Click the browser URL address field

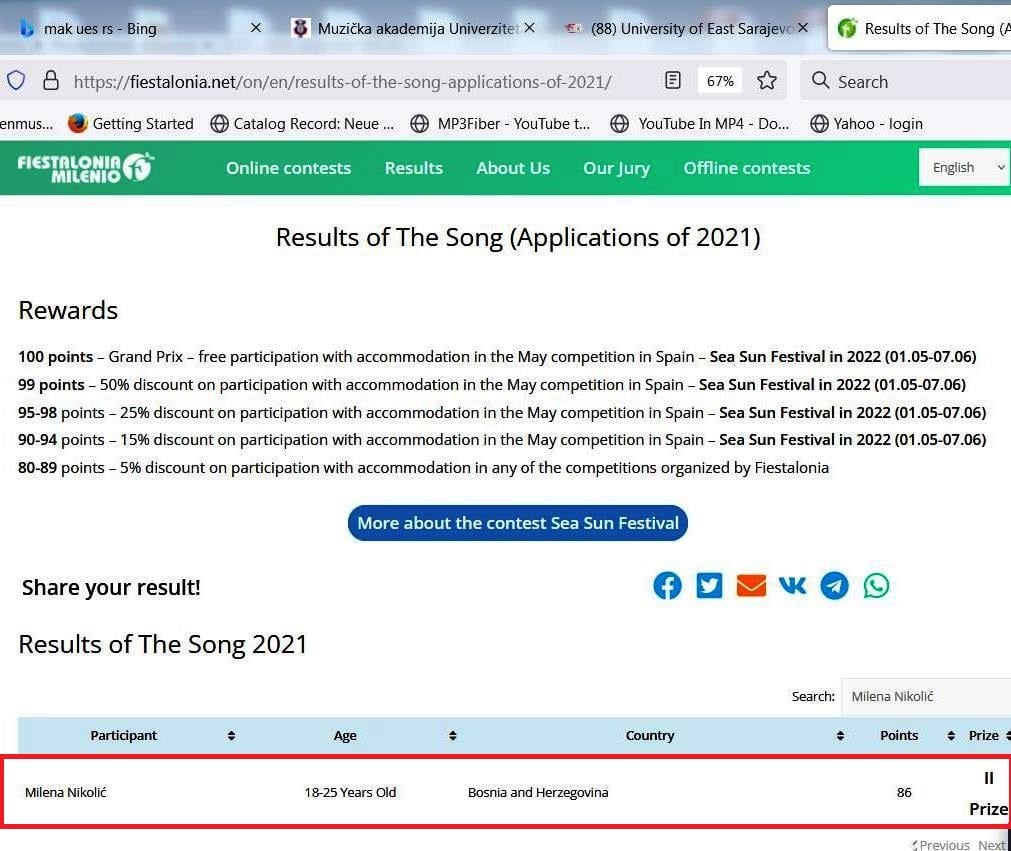[342, 82]
